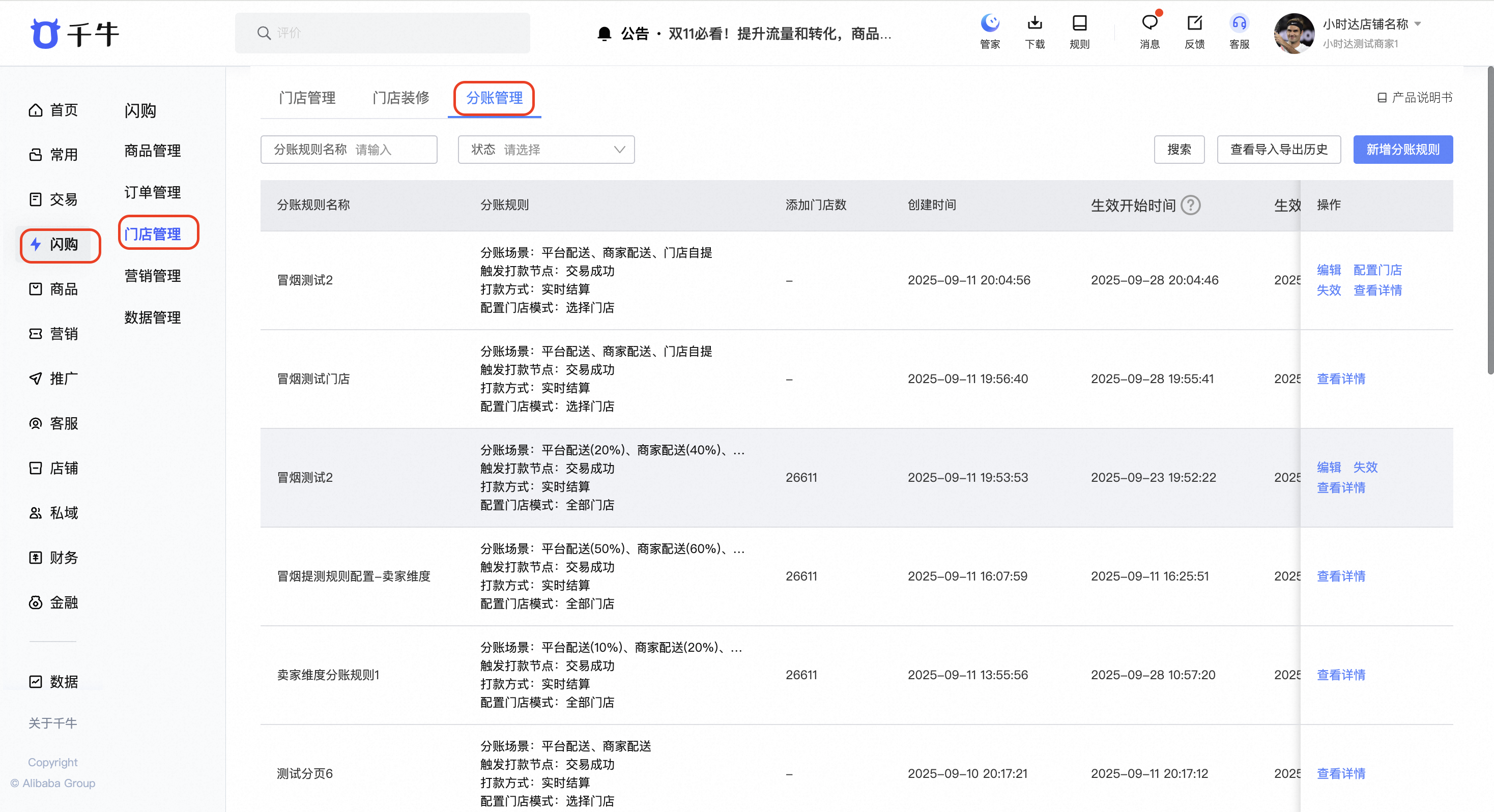Expand the 状态 status dropdown
Viewport: 1494px width, 812px height.
546,150
